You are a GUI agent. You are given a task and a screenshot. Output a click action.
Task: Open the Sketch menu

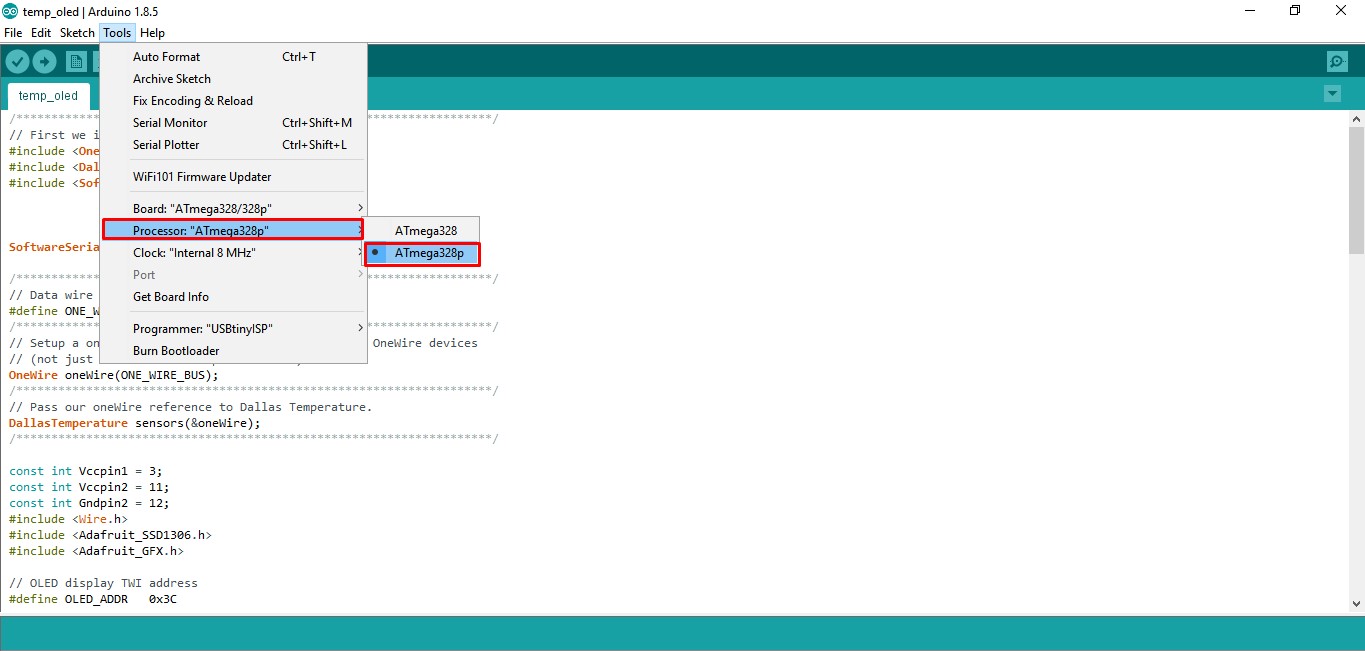pos(77,33)
